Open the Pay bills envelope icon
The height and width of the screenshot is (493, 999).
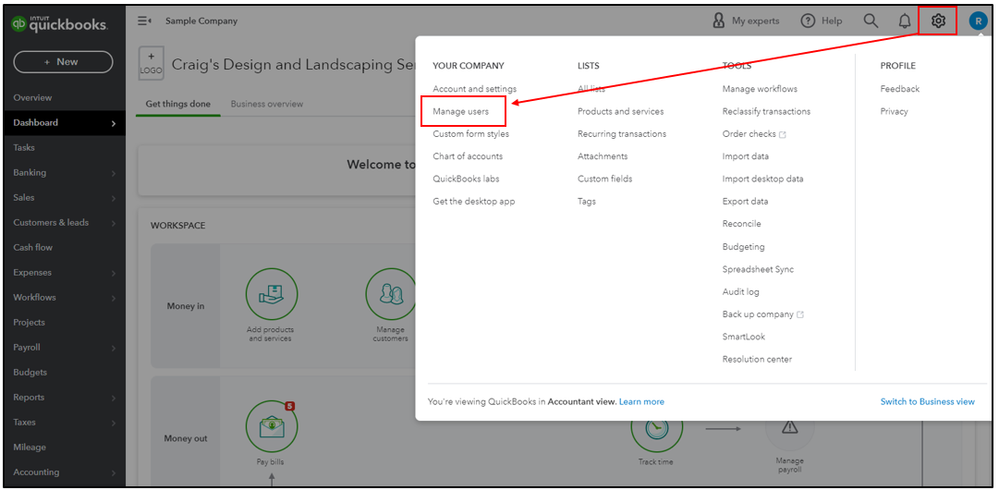click(271, 426)
